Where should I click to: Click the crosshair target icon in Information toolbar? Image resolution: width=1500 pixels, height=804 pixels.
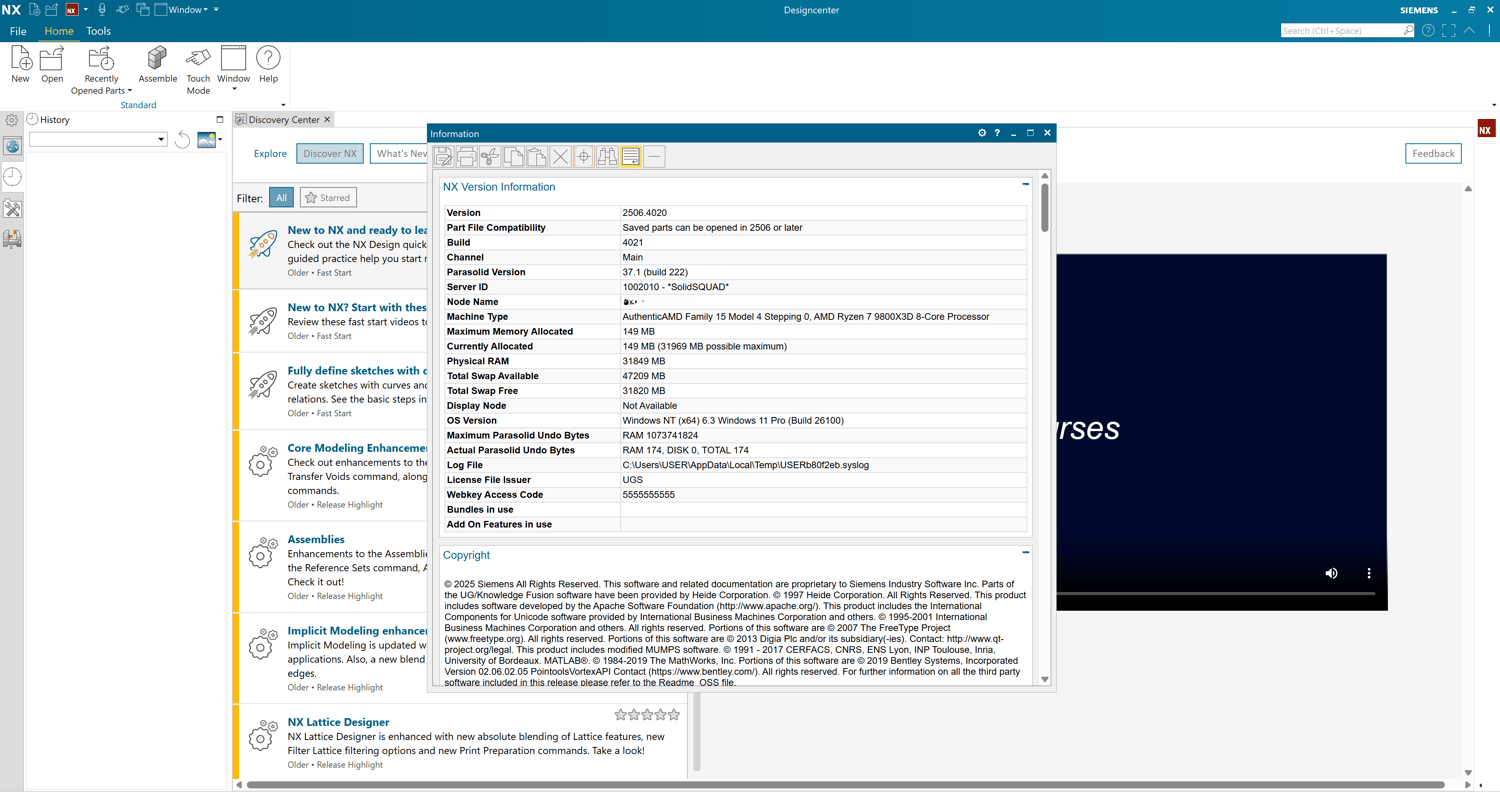coord(584,157)
